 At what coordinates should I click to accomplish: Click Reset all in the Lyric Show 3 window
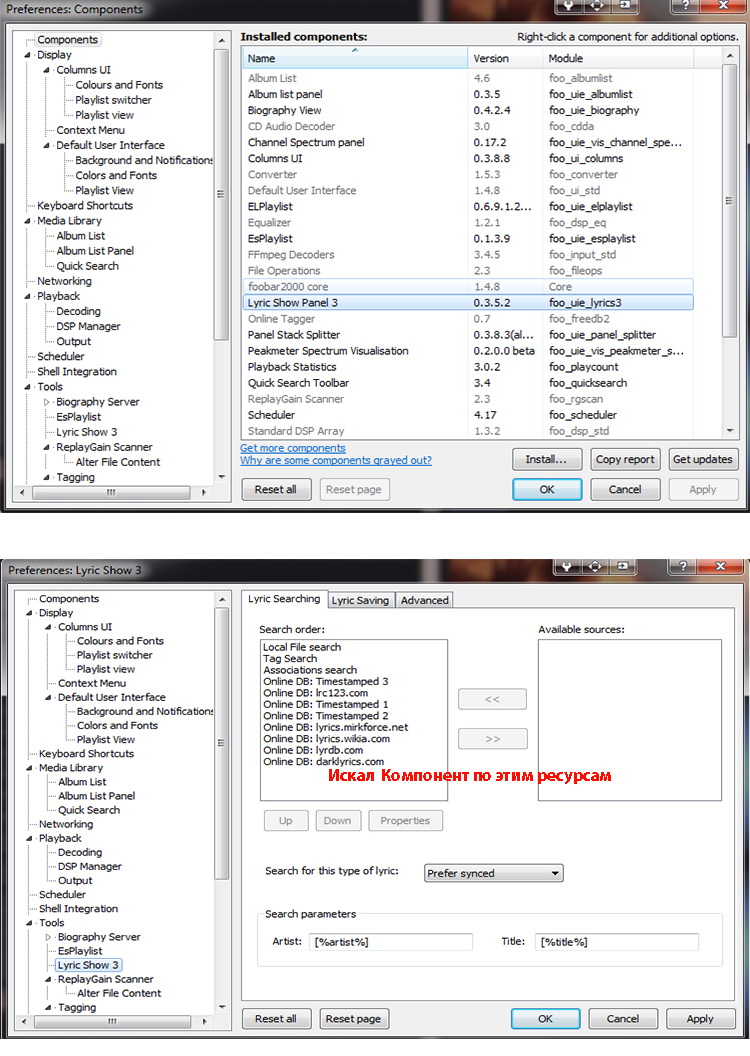point(275,1019)
